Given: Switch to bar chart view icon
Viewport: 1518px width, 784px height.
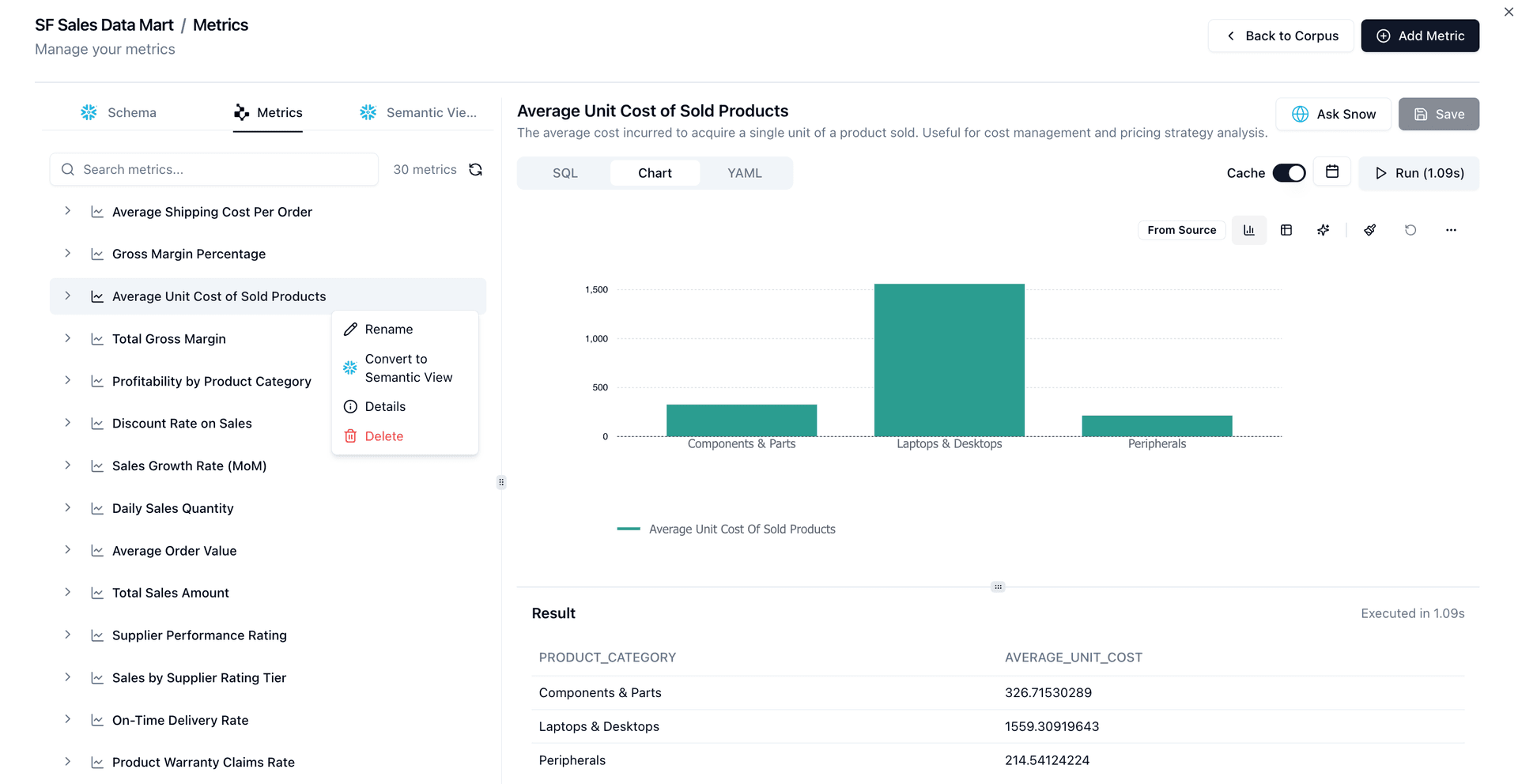Looking at the screenshot, I should click(x=1249, y=230).
